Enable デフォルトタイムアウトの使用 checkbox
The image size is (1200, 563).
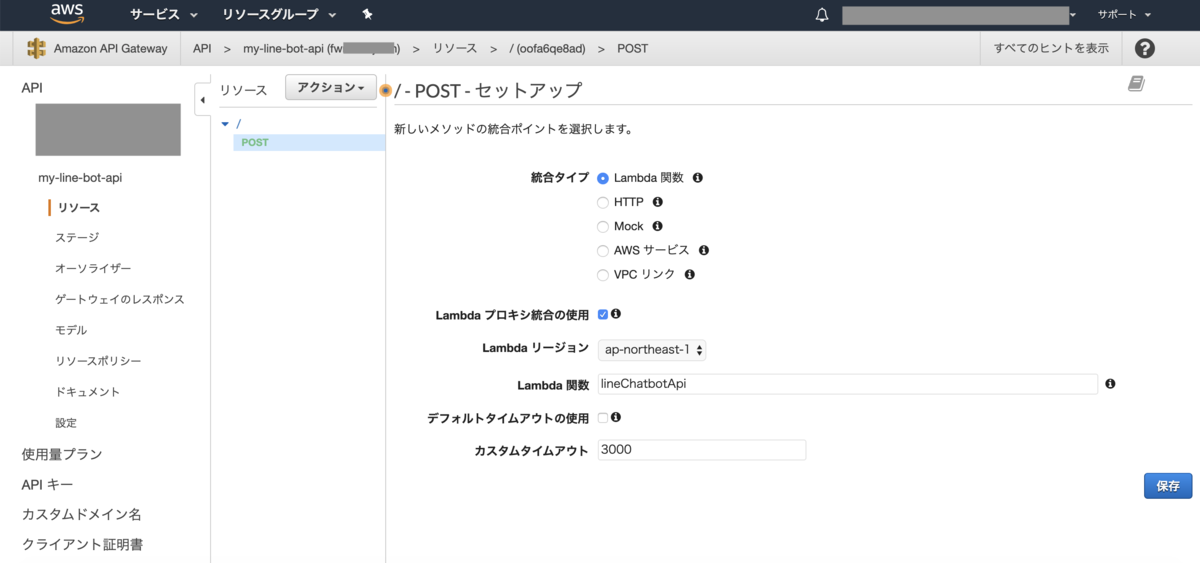tap(603, 418)
